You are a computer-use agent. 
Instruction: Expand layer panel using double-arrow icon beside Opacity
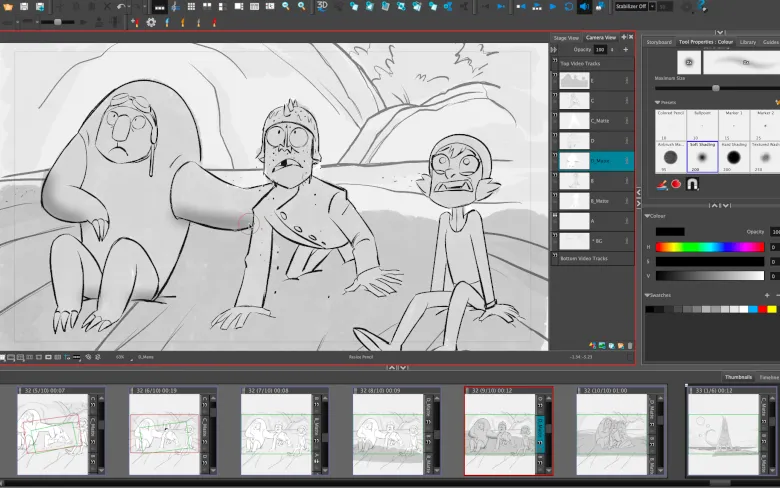coord(554,50)
